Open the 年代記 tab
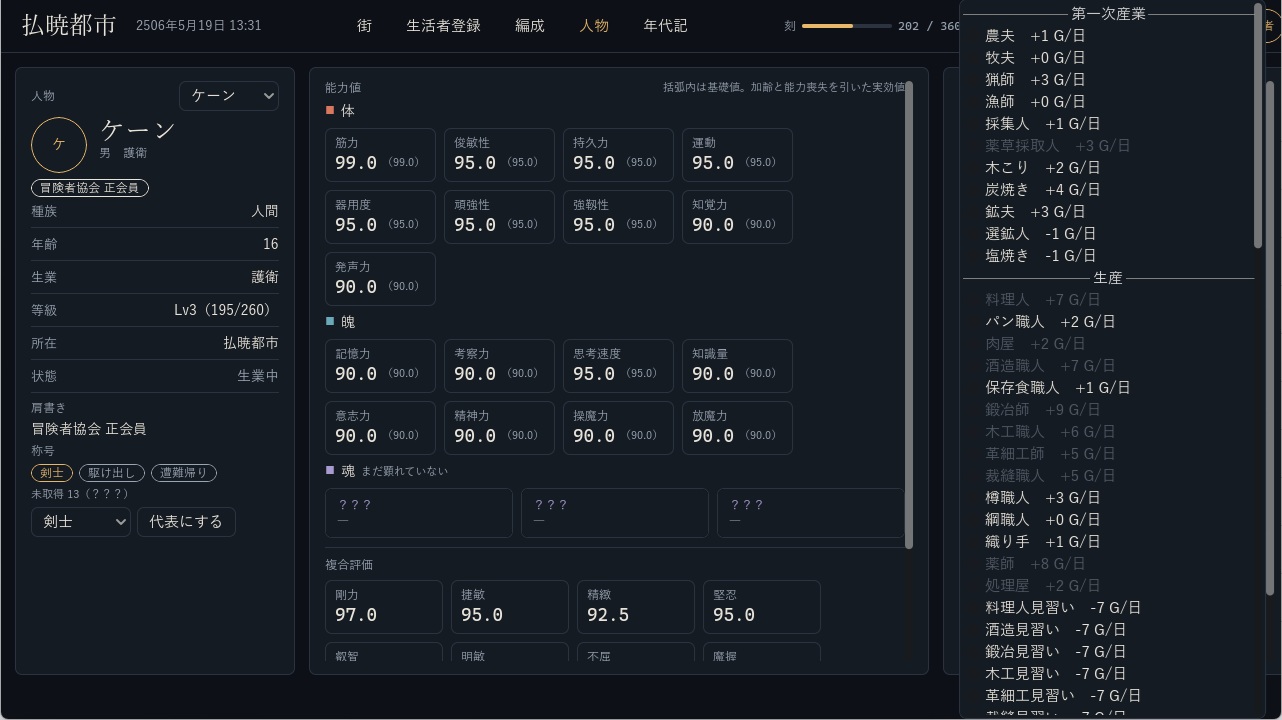Viewport: 1282px width, 720px height. click(665, 26)
